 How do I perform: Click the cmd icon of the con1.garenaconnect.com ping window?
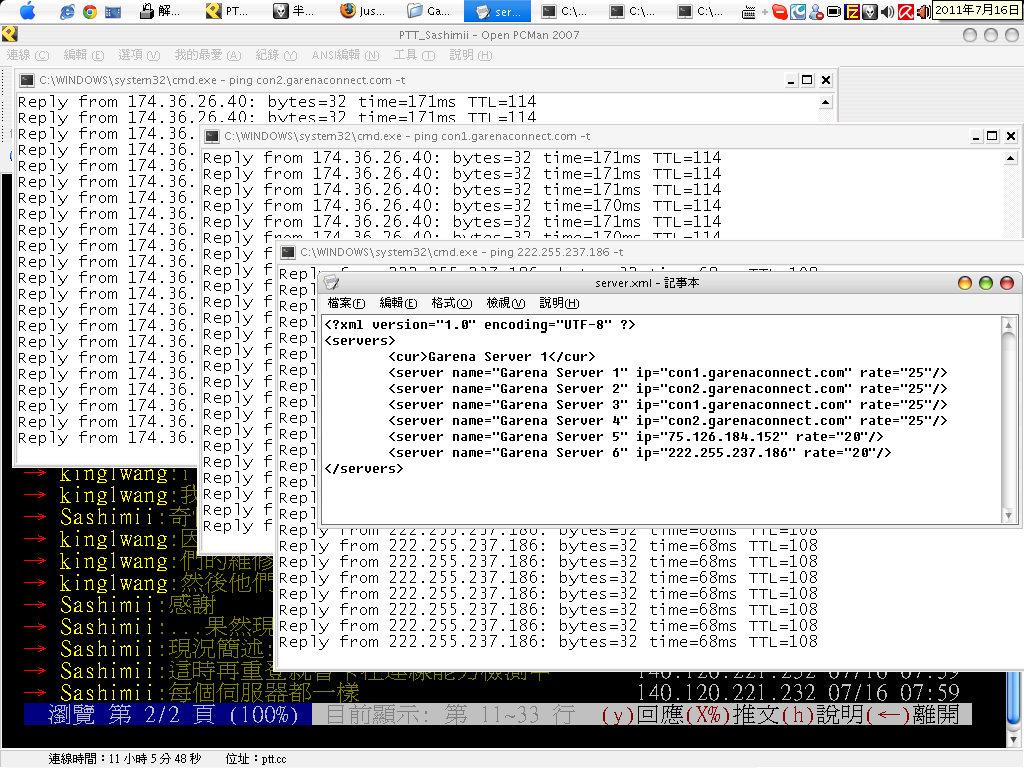[212, 136]
